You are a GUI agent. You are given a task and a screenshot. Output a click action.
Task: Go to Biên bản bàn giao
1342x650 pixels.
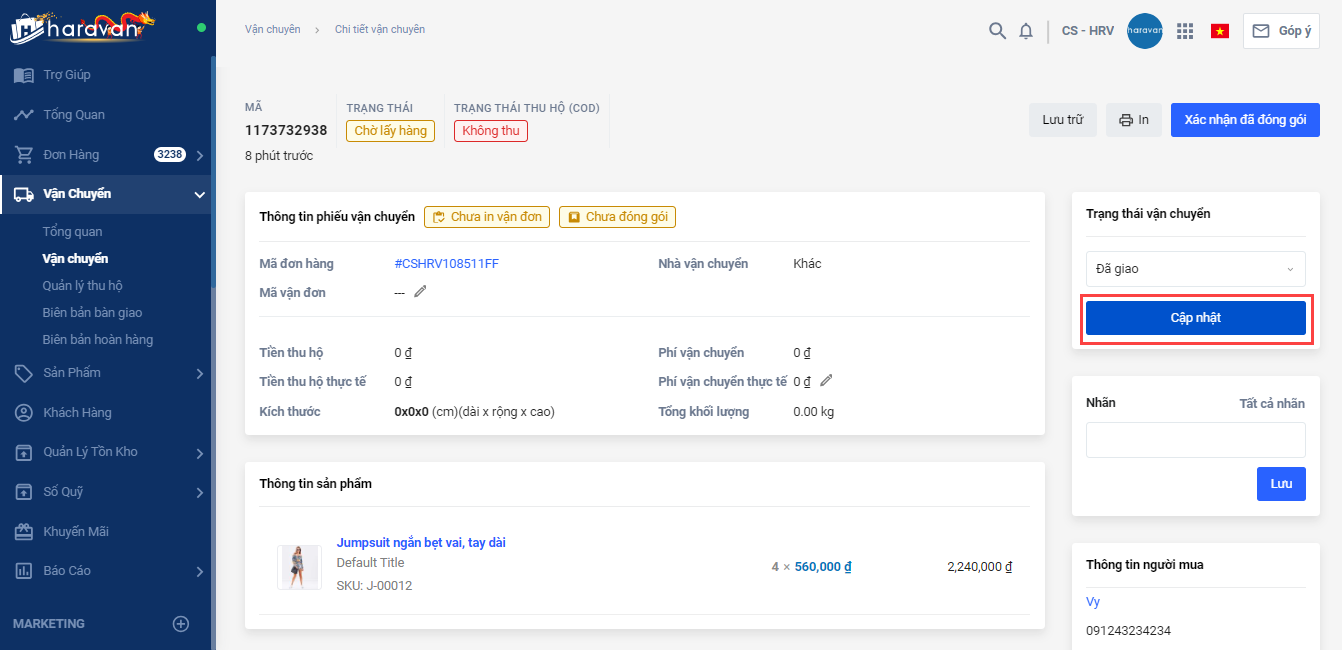point(92,313)
